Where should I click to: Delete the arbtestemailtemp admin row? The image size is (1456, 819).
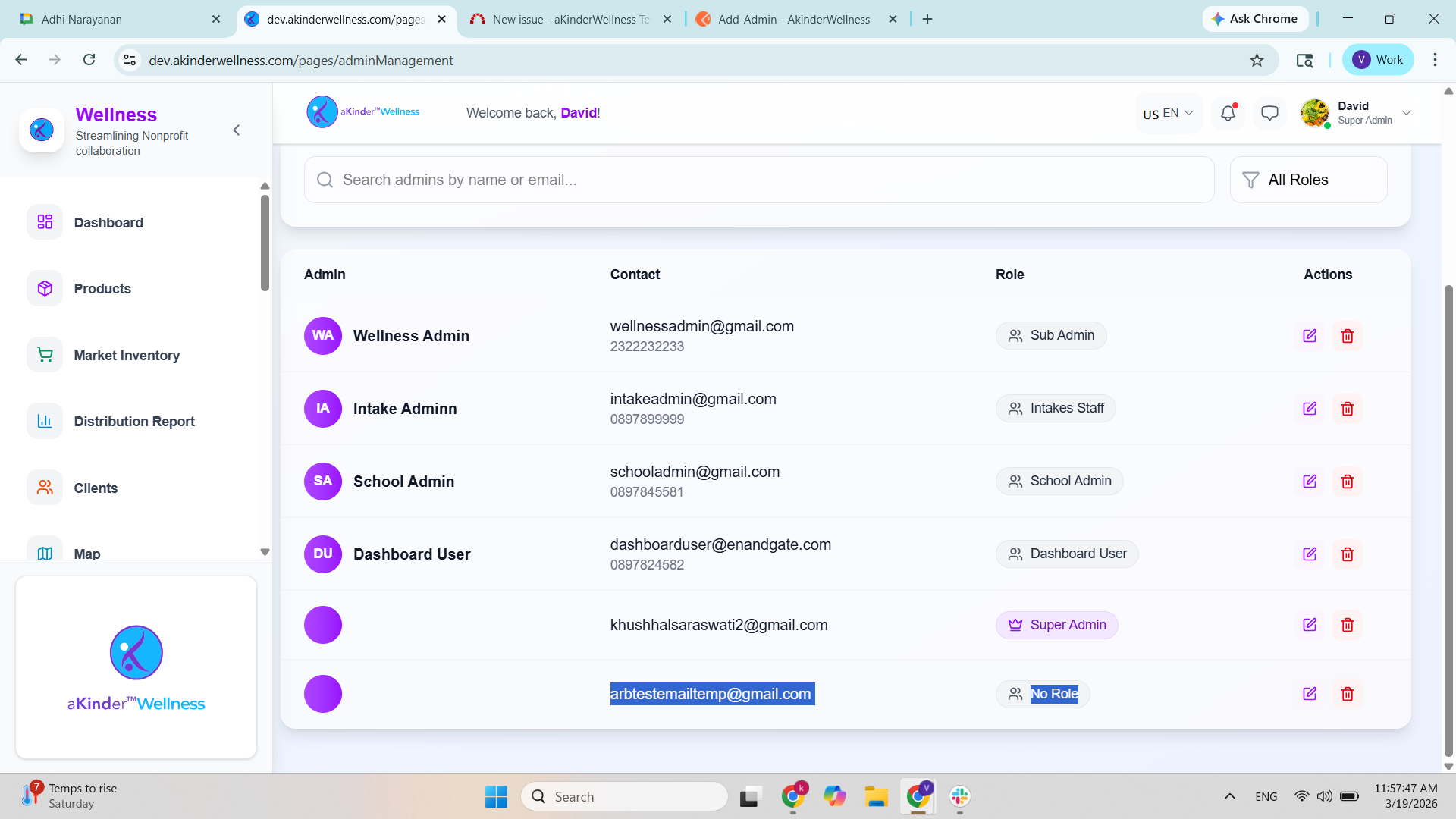click(1348, 694)
